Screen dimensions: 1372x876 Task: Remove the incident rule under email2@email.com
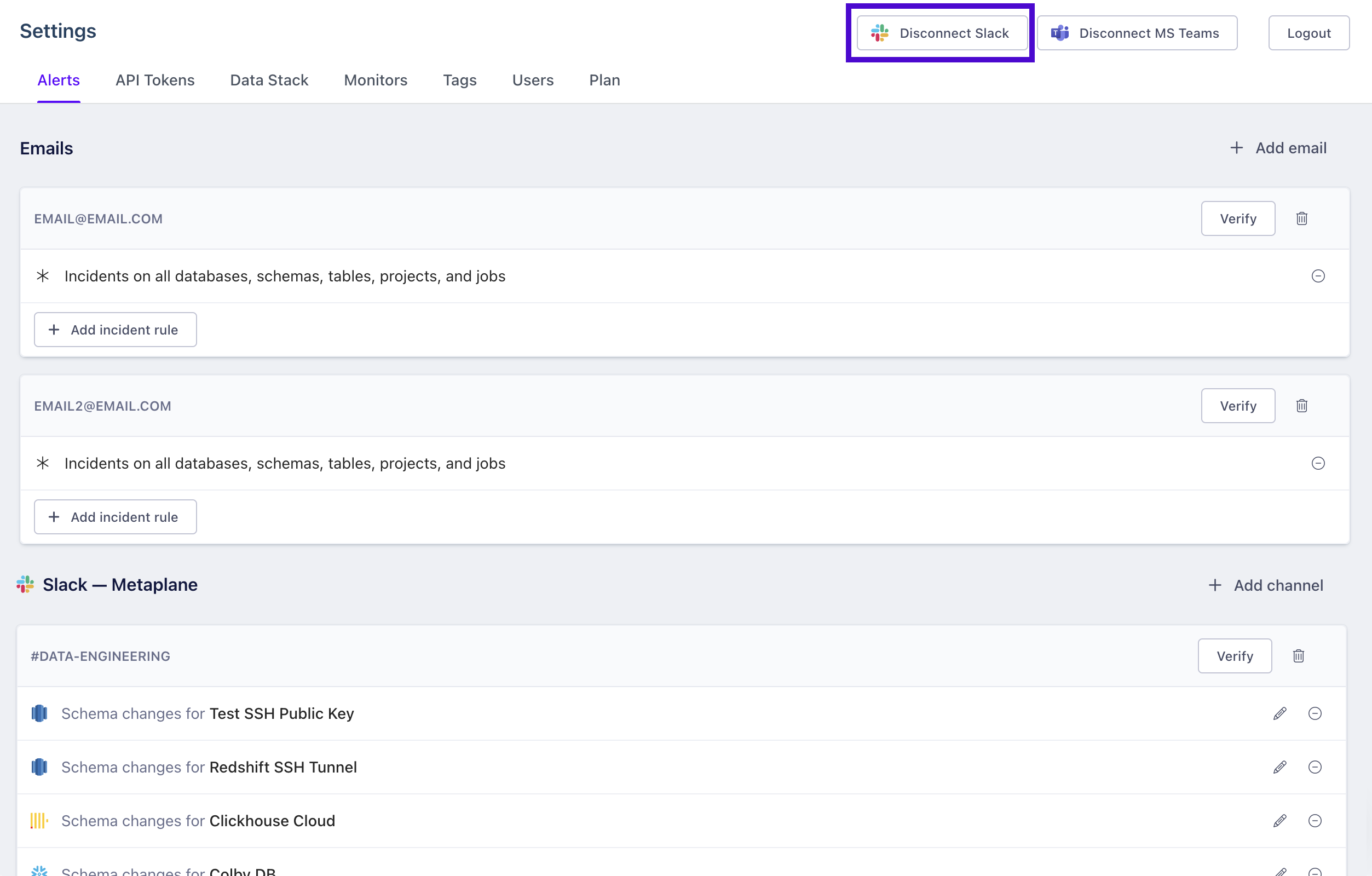point(1318,463)
